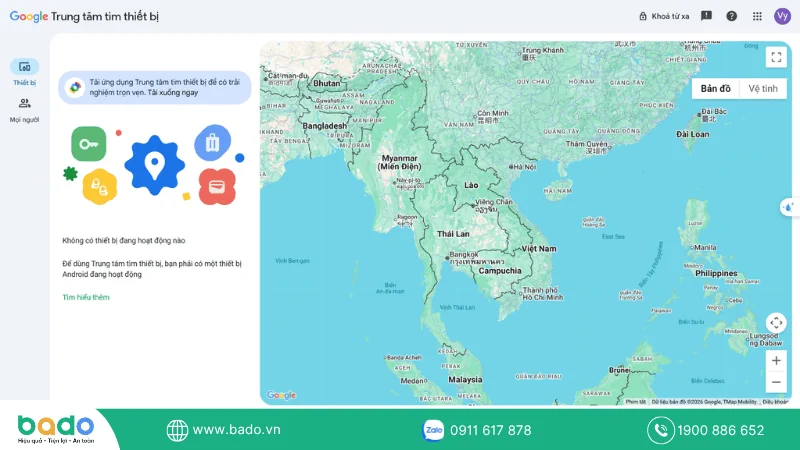This screenshot has height=450, width=800.
Task: Switch map to Vệ tinh satellite view
Action: [x=763, y=89]
